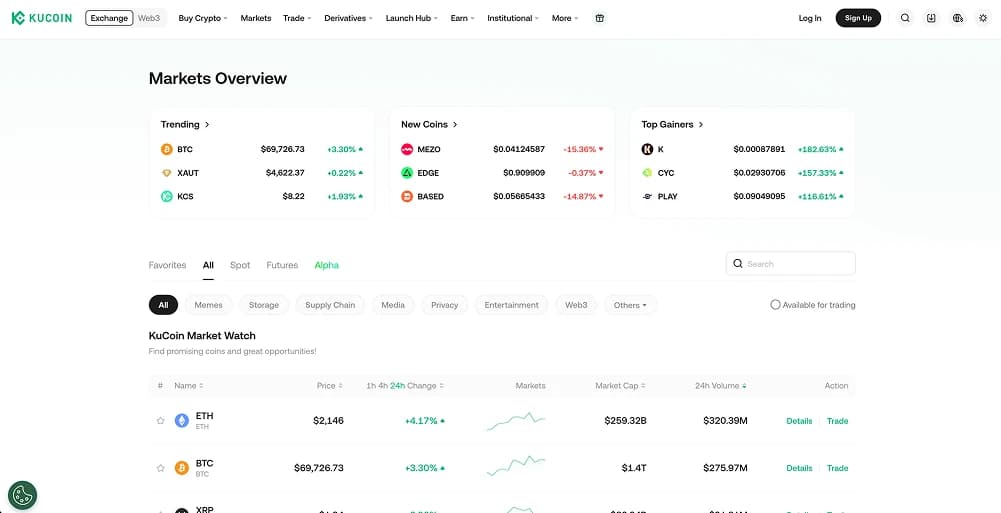Click the XAUT coin icon in Trending
1001x513 pixels.
click(x=167, y=173)
